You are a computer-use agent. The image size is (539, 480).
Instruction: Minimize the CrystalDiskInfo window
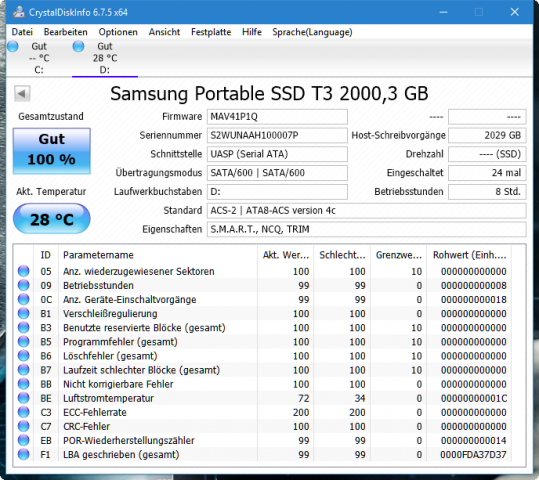(x=443, y=12)
